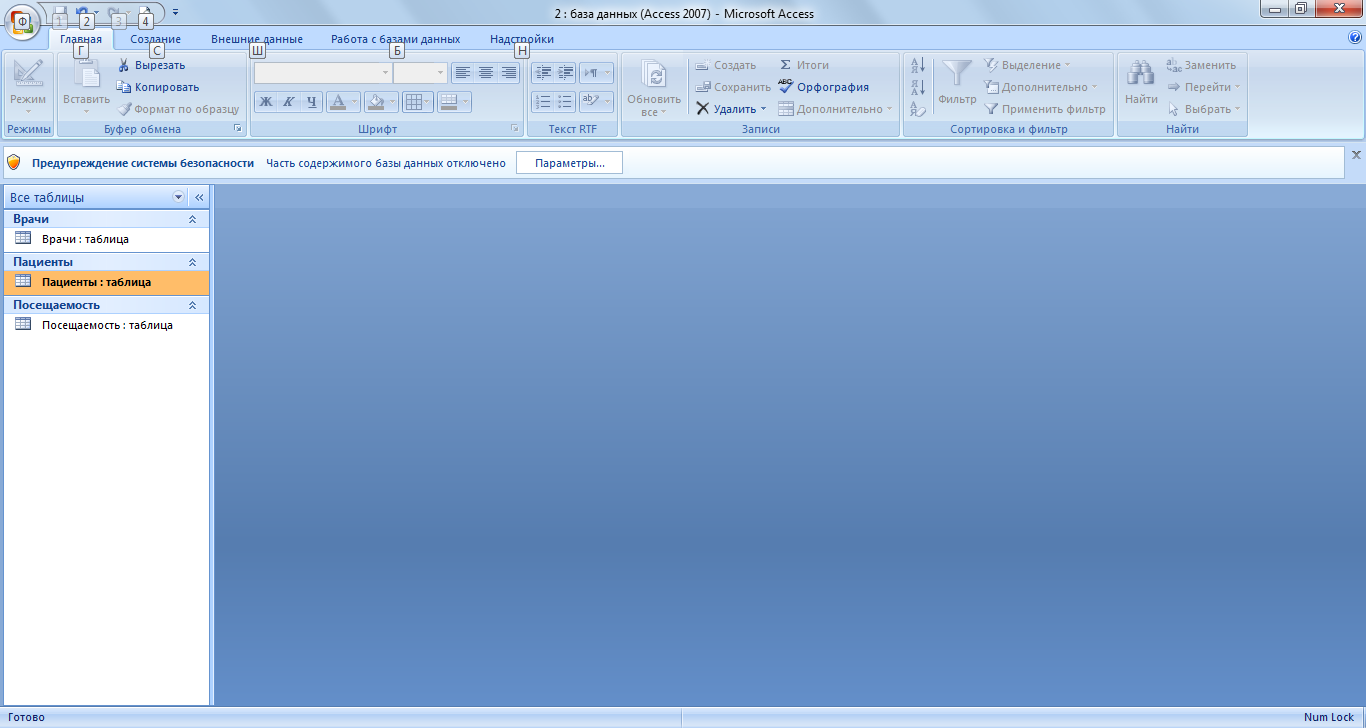Select Посещаемость : таблица in navigation pane
The width and height of the screenshot is (1366, 728).
pos(107,325)
